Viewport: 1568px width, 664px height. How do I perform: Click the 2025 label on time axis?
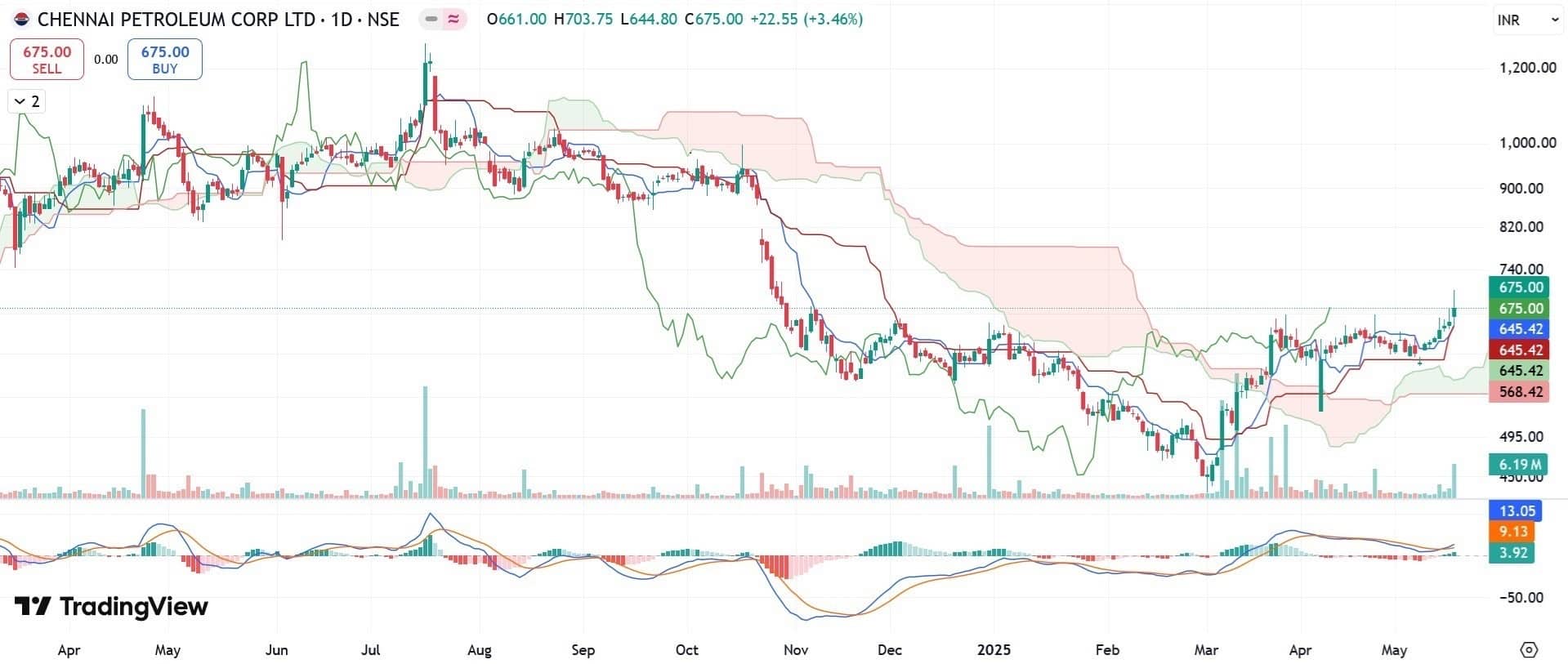(x=994, y=650)
